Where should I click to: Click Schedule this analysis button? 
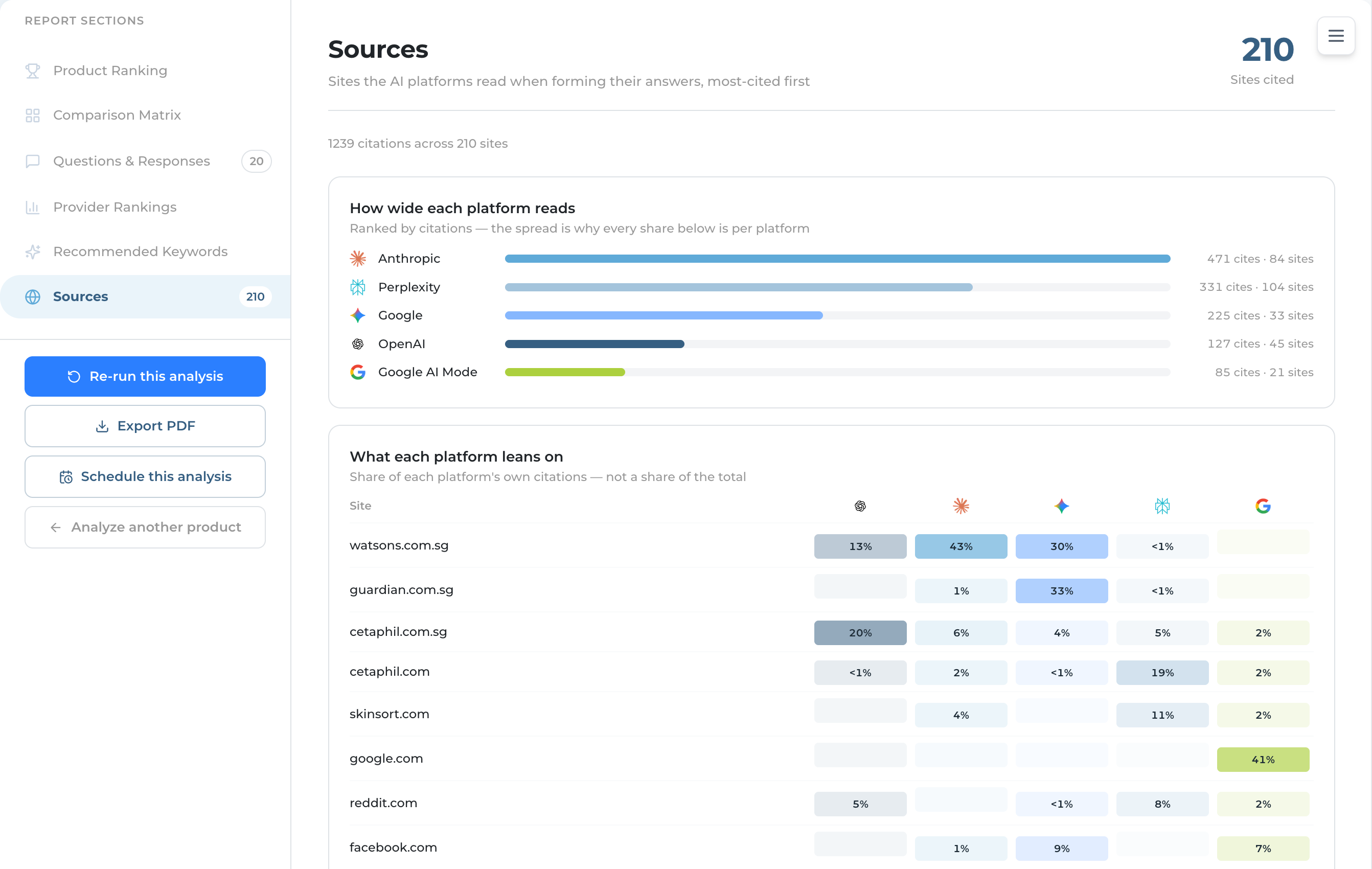(145, 476)
